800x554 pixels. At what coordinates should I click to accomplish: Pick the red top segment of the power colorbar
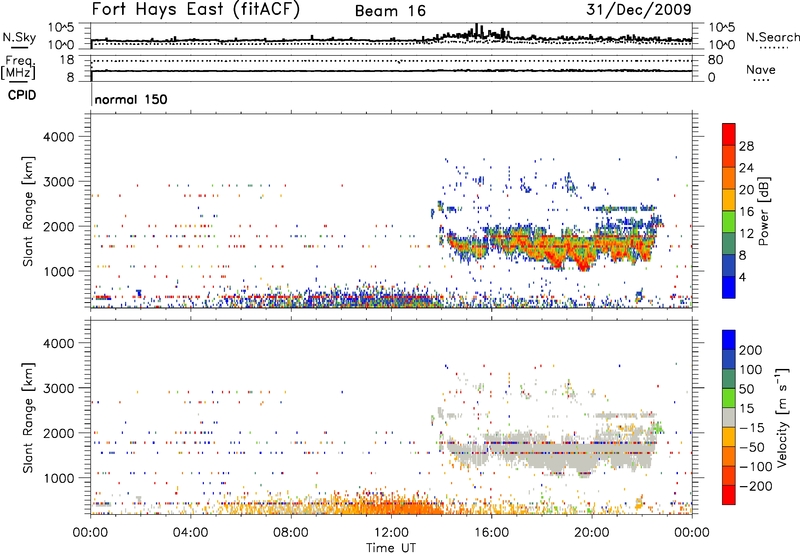729,135
